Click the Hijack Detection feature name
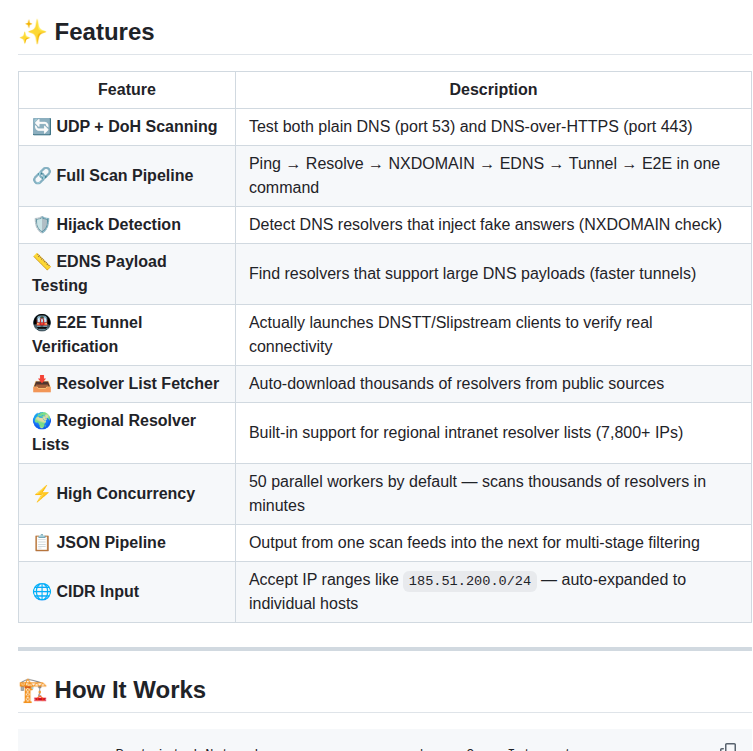Image resolution: width=753 pixels, height=751 pixels. click(119, 225)
